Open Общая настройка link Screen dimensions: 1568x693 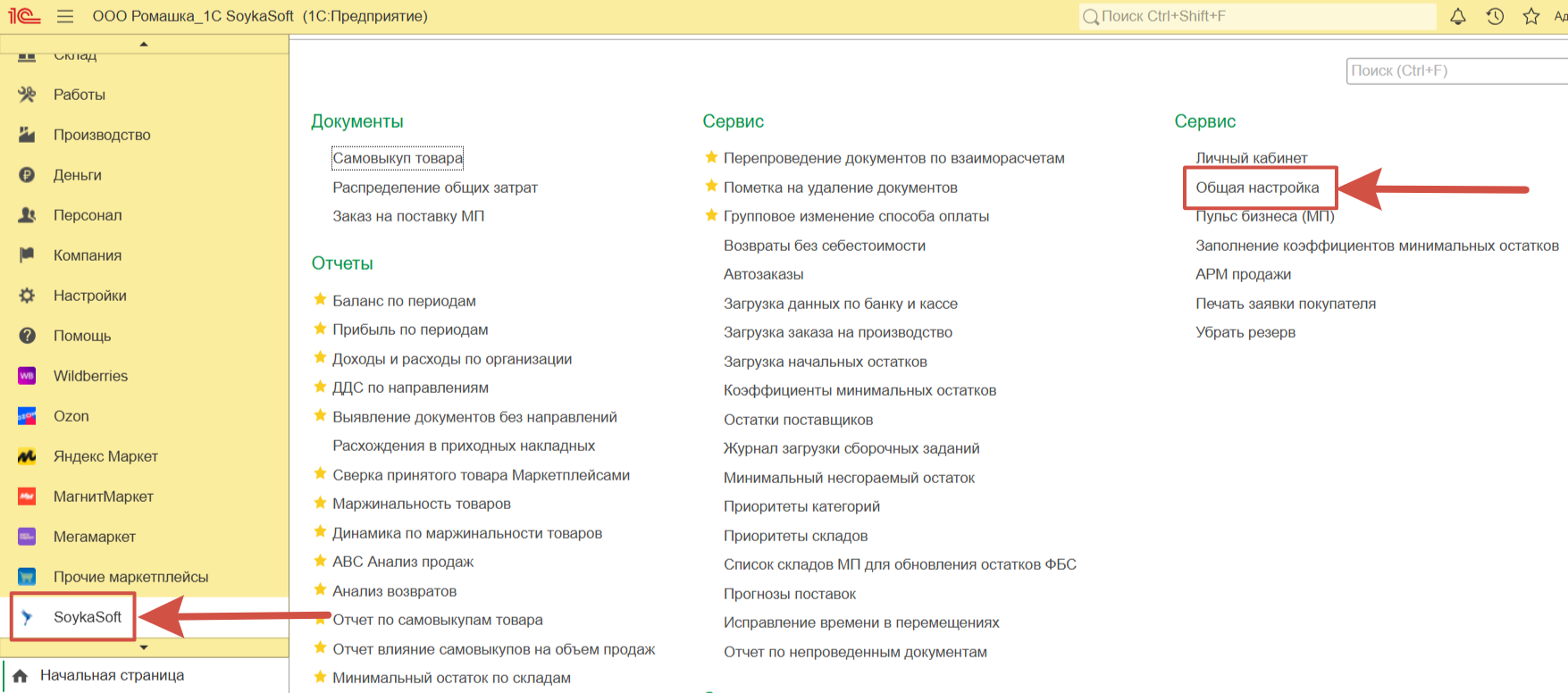1257,188
